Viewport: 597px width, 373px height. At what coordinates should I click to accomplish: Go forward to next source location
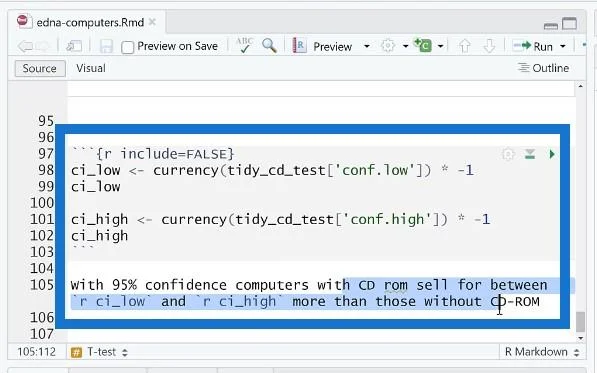point(43,46)
